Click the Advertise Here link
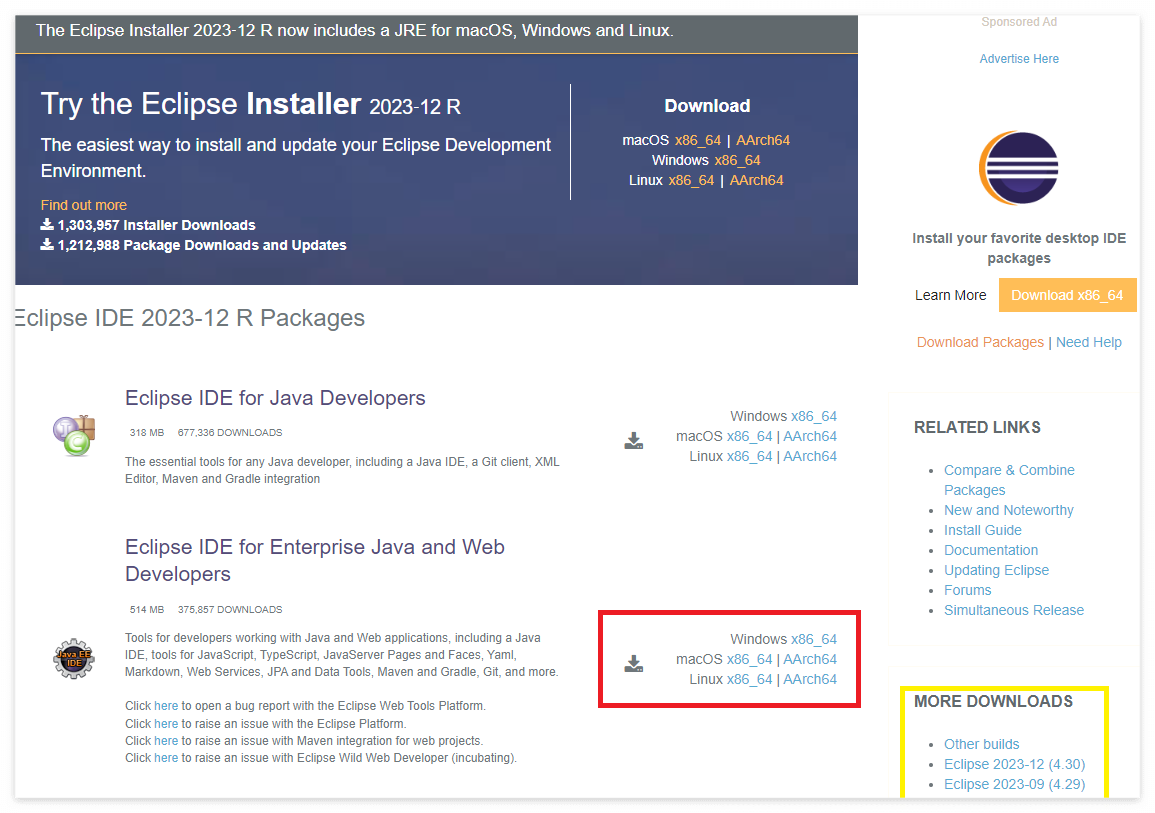This screenshot has height=813, width=1155. (x=1019, y=59)
